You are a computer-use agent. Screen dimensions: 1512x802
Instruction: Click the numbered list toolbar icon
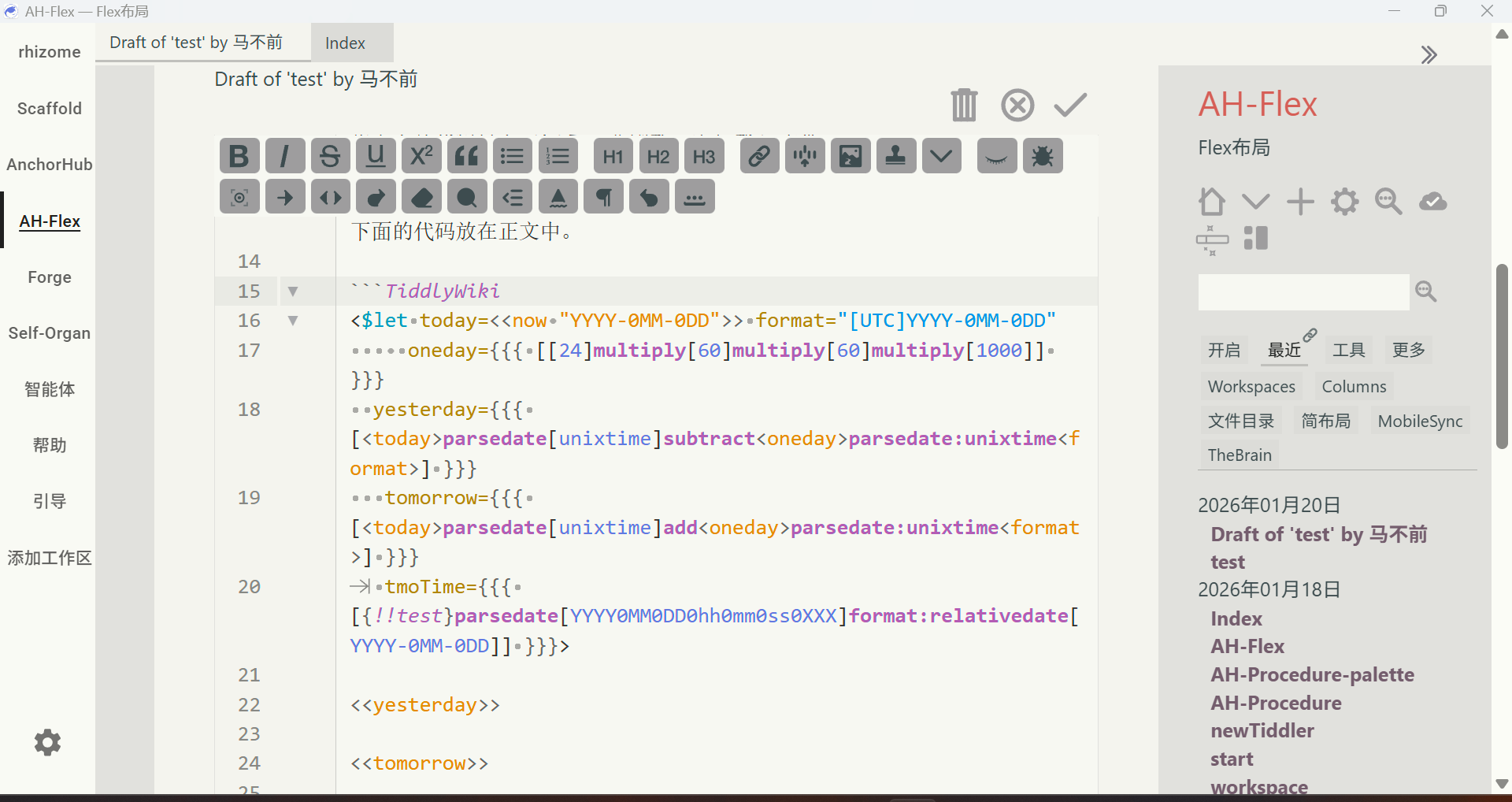click(558, 156)
